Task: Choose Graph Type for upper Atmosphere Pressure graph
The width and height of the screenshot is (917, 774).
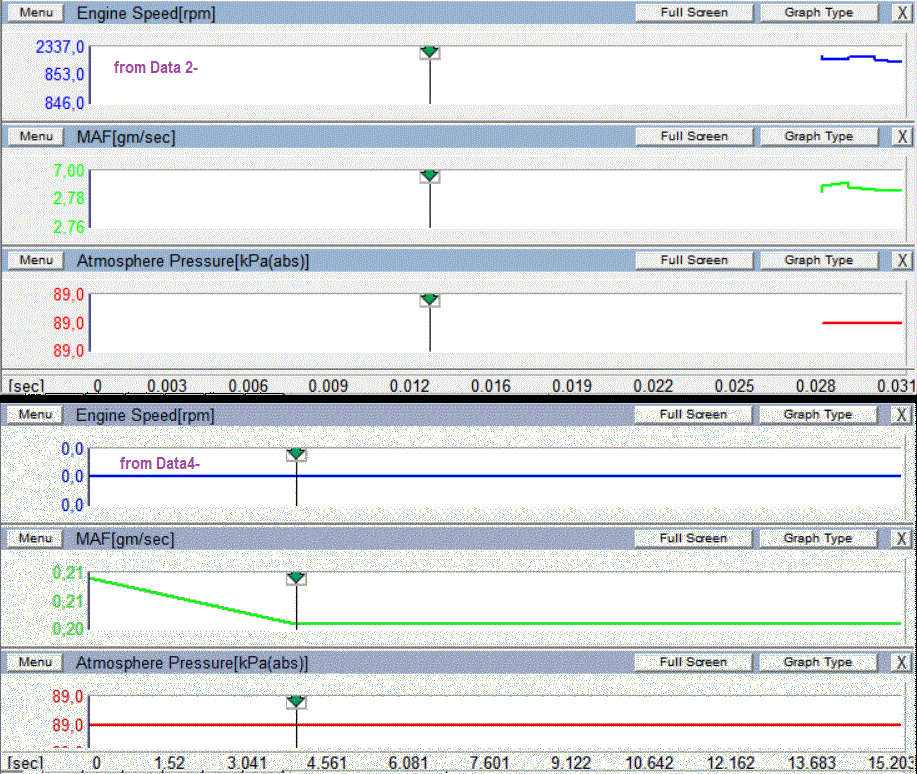Action: point(818,260)
